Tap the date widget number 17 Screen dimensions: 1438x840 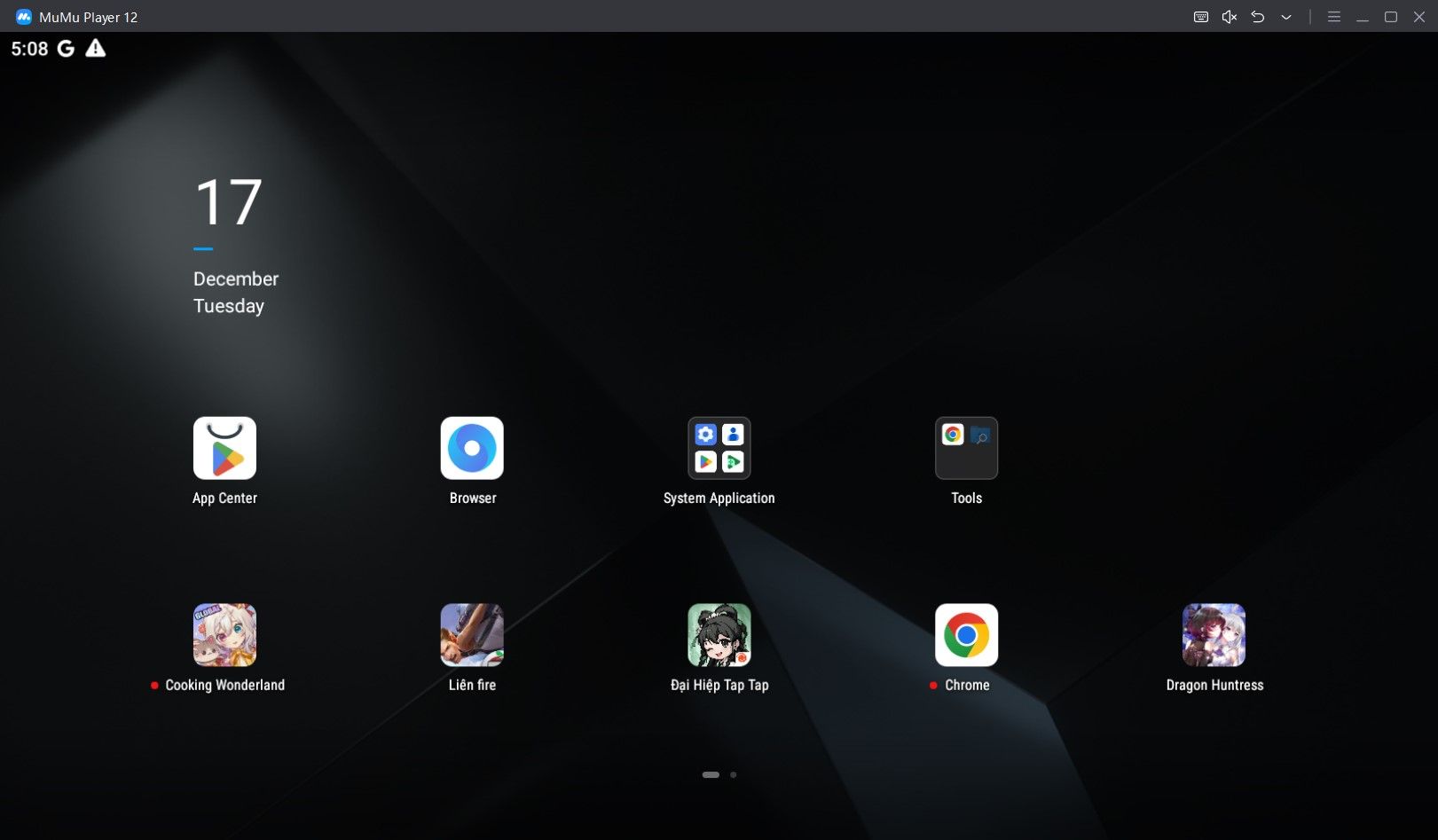[x=228, y=202]
